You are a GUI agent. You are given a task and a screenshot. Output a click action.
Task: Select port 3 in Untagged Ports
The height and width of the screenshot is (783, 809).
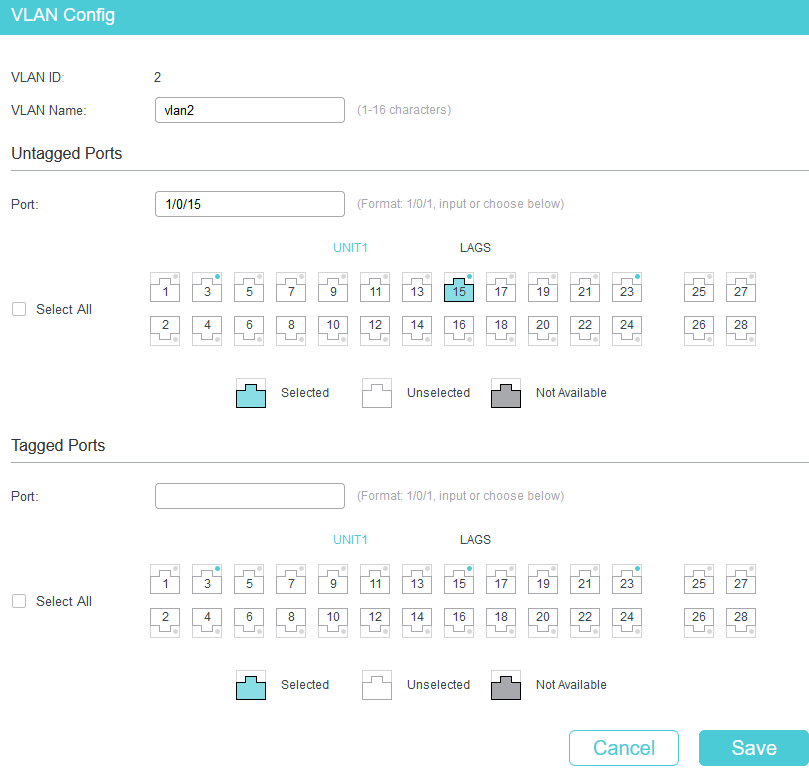point(207,287)
